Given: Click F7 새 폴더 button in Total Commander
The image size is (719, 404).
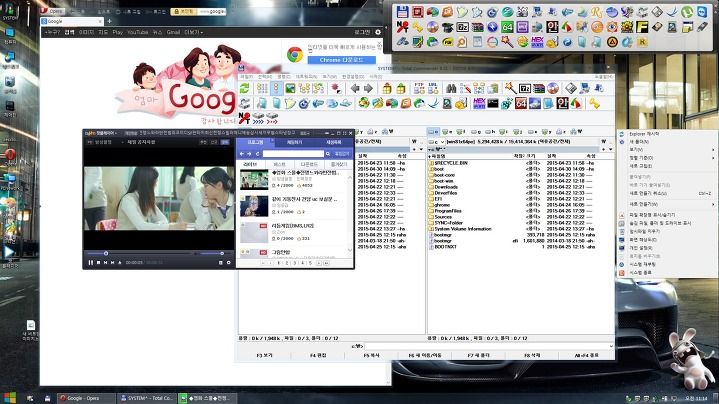Looking at the screenshot, I should tap(479, 355).
